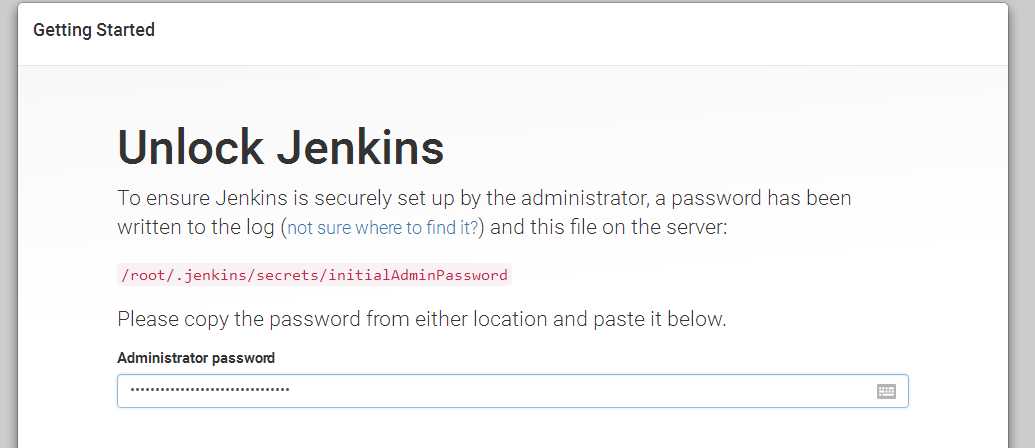Click the gray backdrop left of the dialog
This screenshot has height=448, width=1035.
point(8,224)
